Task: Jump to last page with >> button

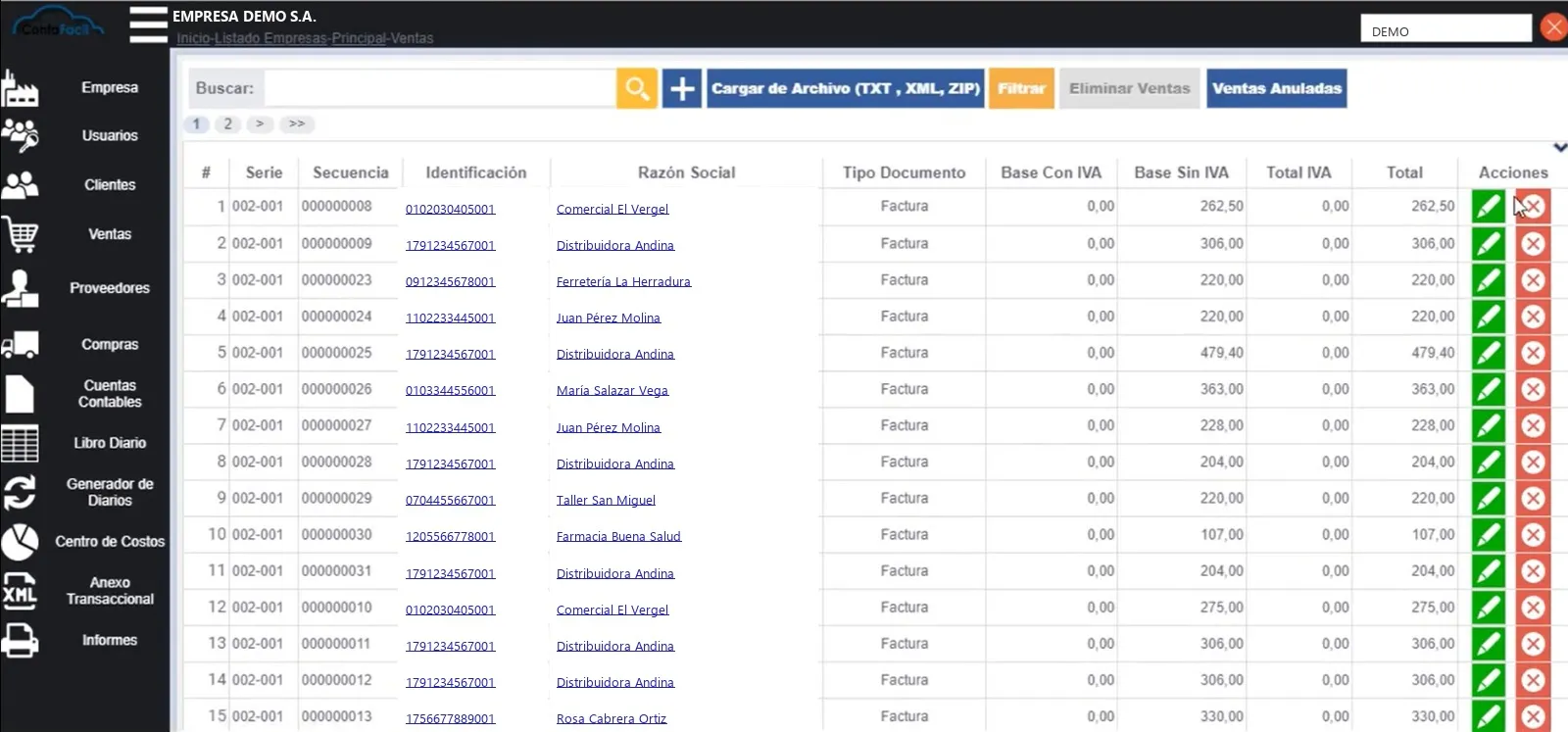Action: click(297, 124)
